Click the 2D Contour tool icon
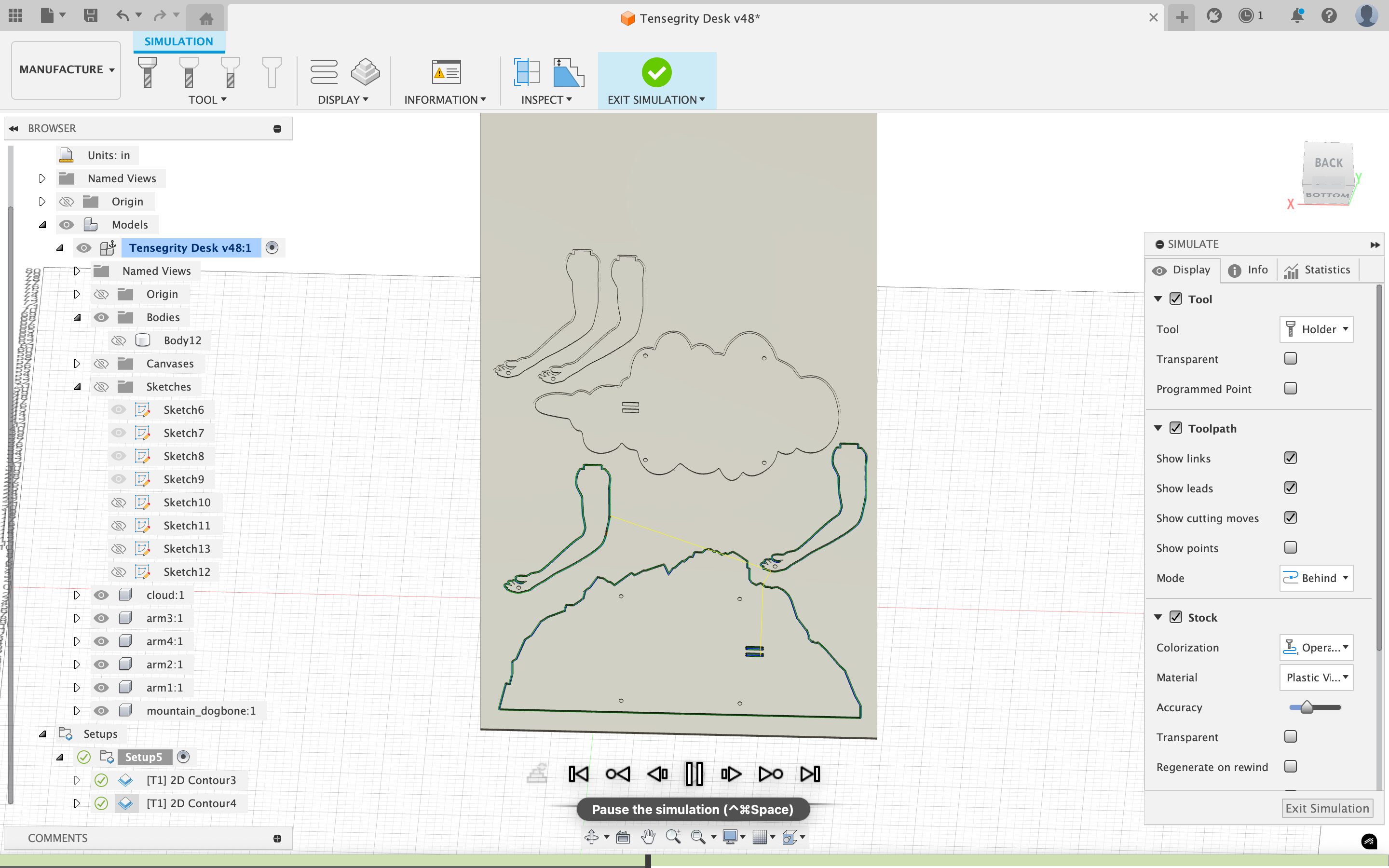Image resolution: width=1389 pixels, height=868 pixels. [123, 779]
